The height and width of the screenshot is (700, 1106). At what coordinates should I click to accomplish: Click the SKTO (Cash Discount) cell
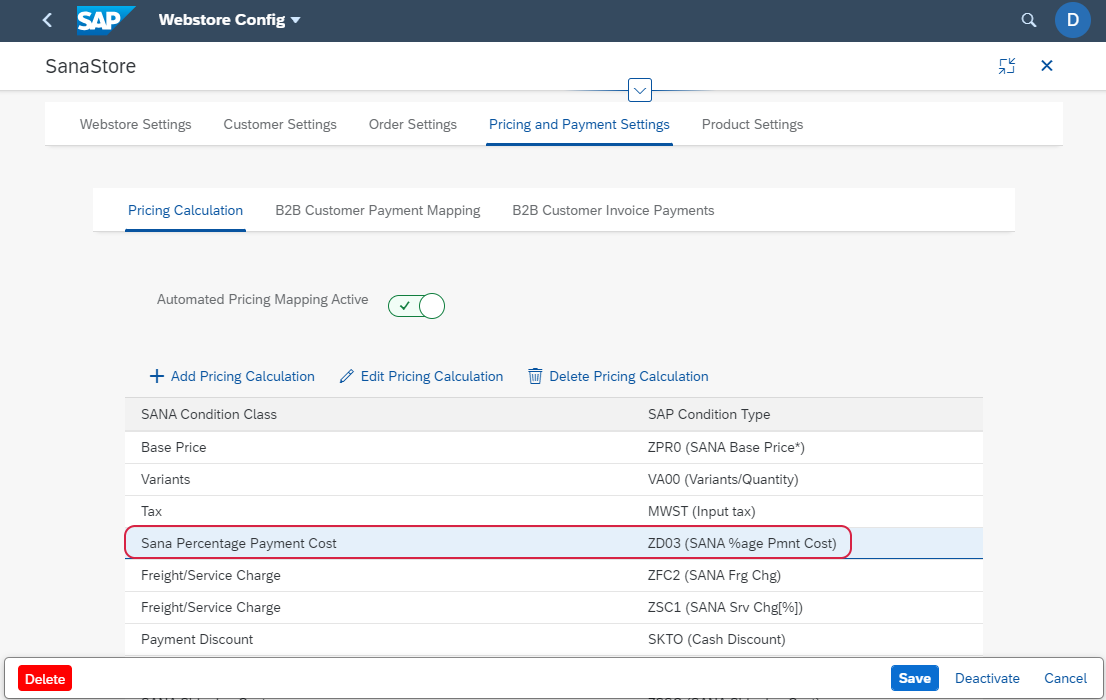717,639
